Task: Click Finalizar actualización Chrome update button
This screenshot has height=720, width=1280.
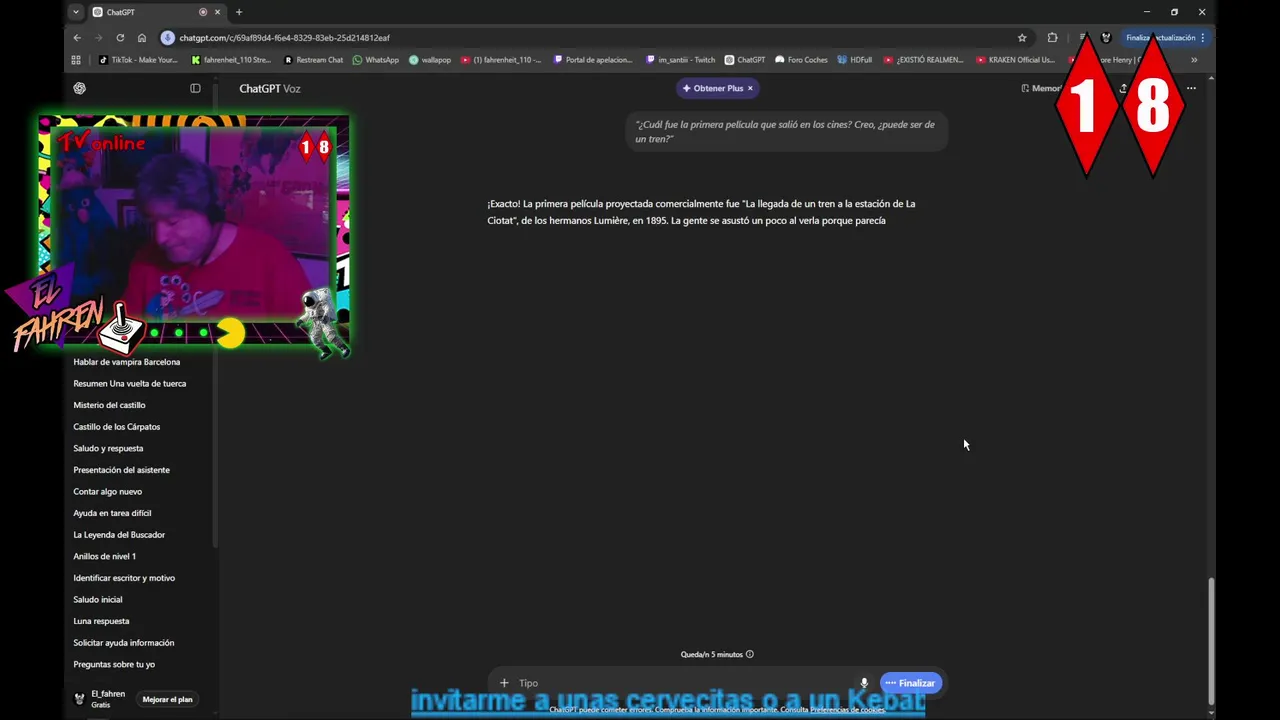Action: point(1164,38)
